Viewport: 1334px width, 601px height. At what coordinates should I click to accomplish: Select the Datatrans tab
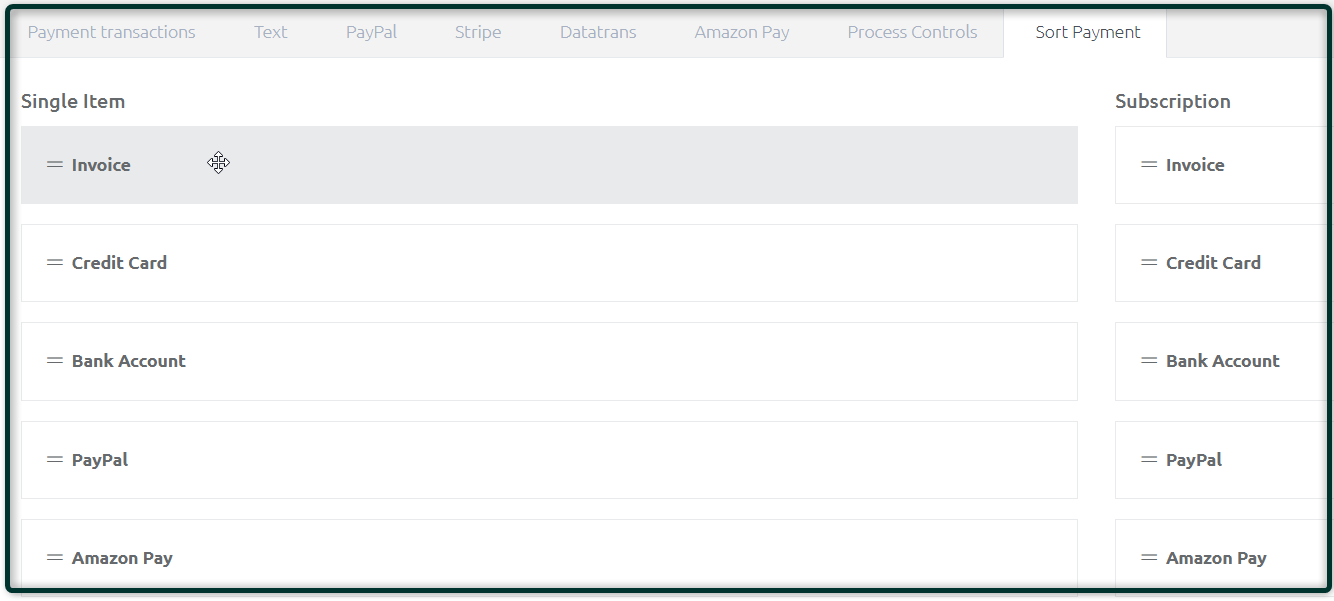pyautogui.click(x=597, y=32)
